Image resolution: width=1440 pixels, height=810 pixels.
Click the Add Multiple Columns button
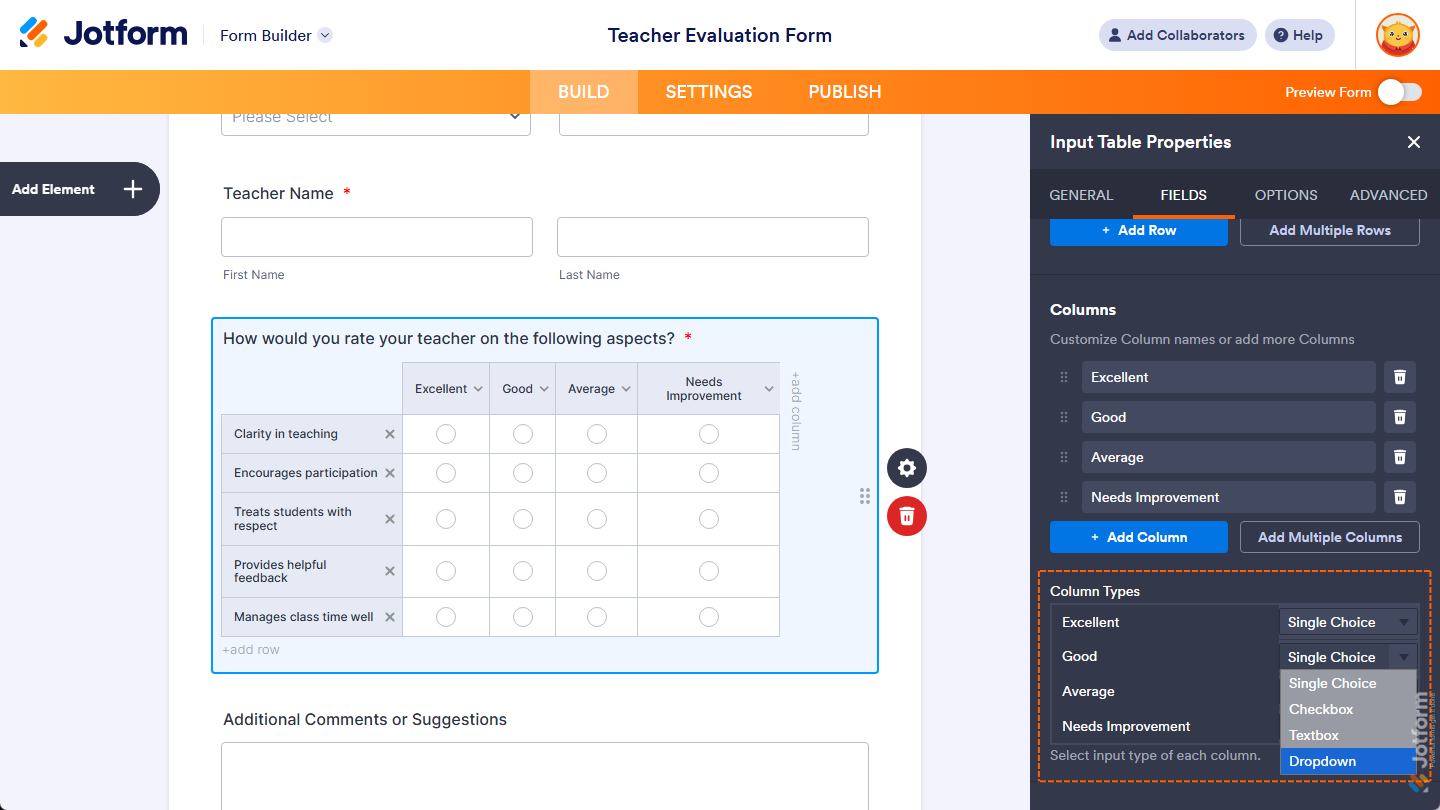click(1330, 537)
